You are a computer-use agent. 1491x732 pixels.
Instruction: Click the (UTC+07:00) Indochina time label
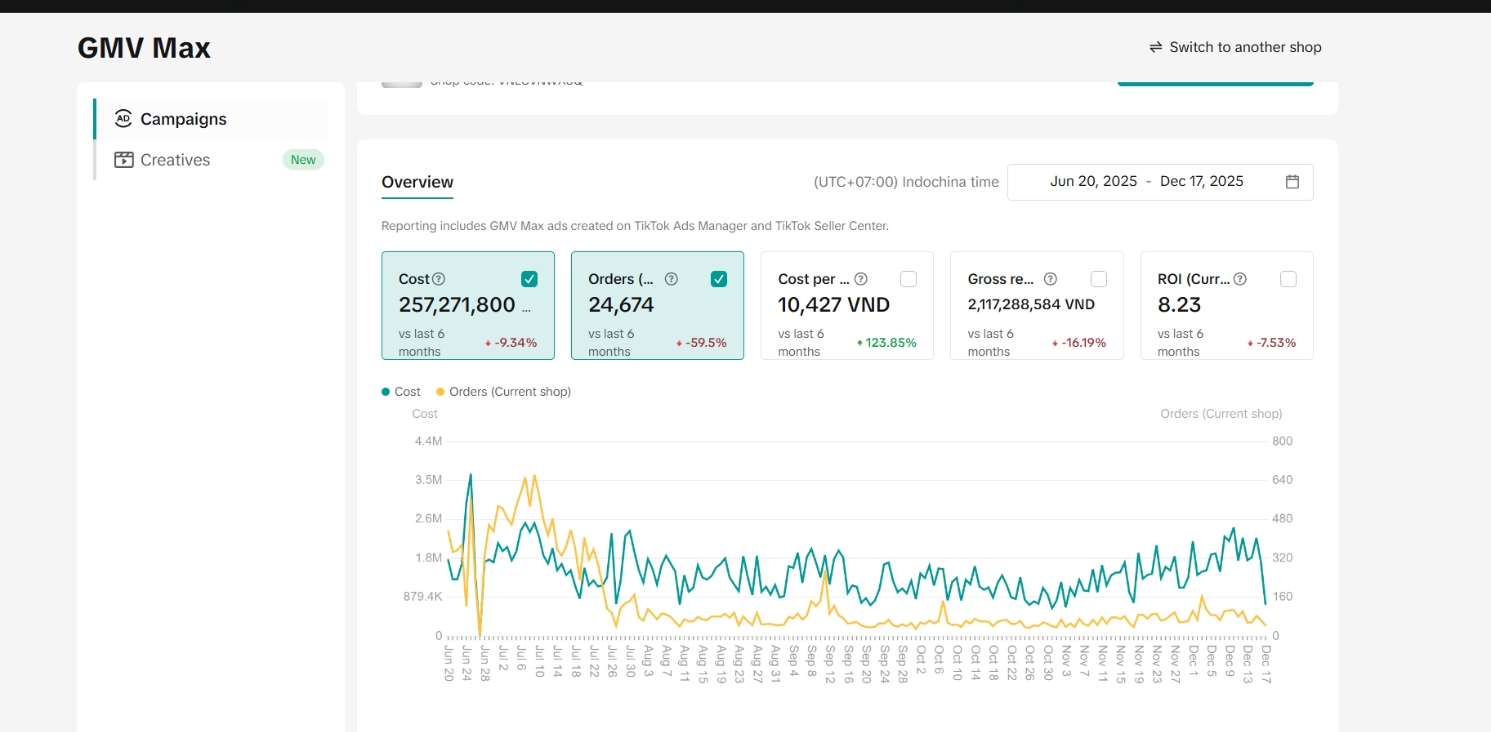pos(906,182)
